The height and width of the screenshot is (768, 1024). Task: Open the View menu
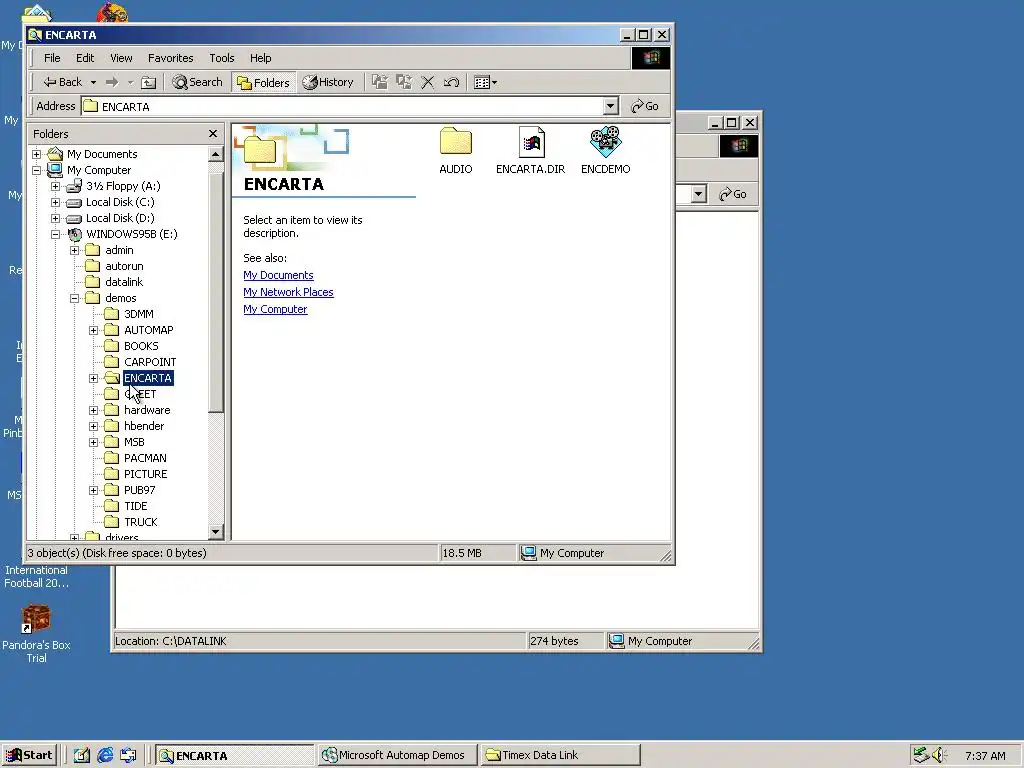coord(121,58)
